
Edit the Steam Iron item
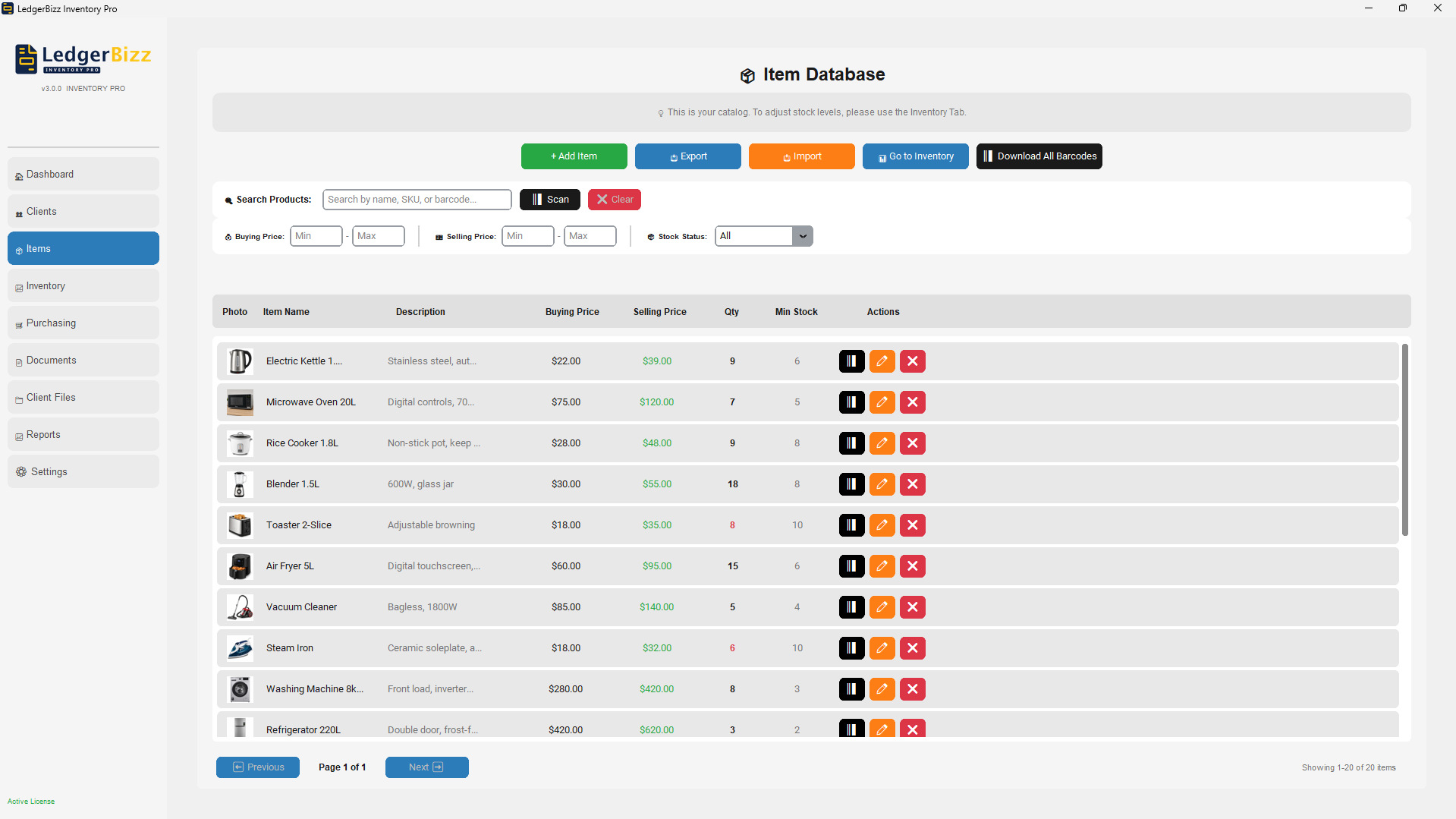coord(882,648)
